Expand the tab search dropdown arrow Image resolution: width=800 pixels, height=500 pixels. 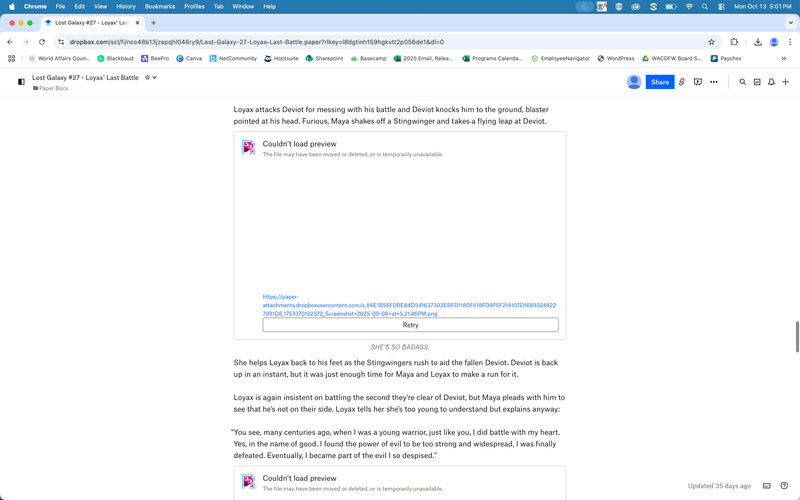coord(791,22)
